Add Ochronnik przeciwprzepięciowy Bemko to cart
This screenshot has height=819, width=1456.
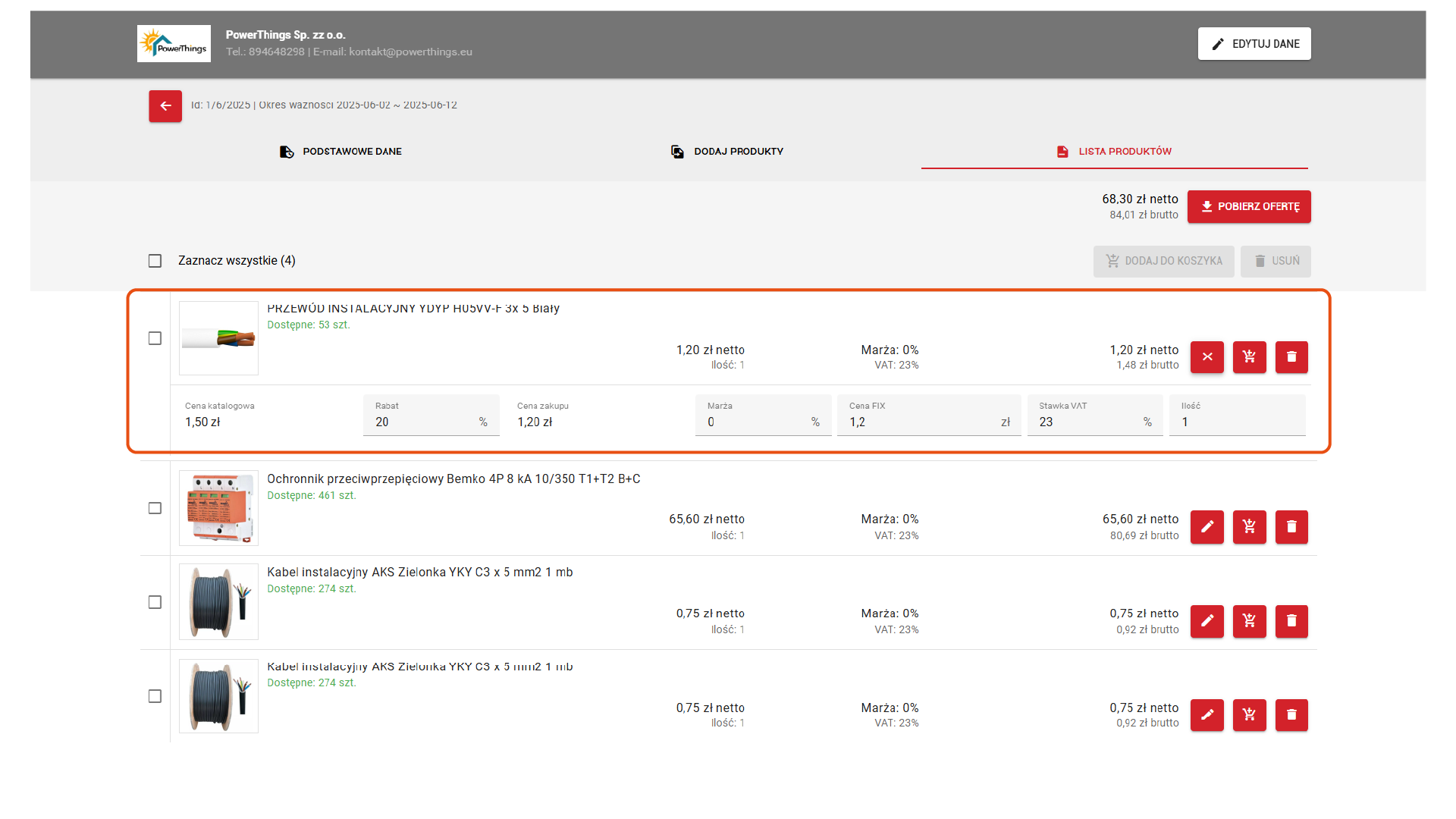point(1249,526)
